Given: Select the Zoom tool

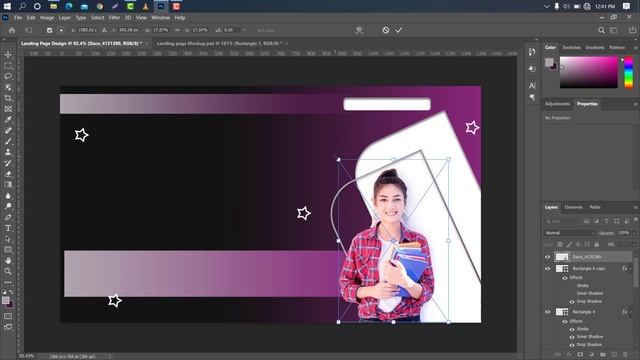Looking at the screenshot, I should coord(8,271).
